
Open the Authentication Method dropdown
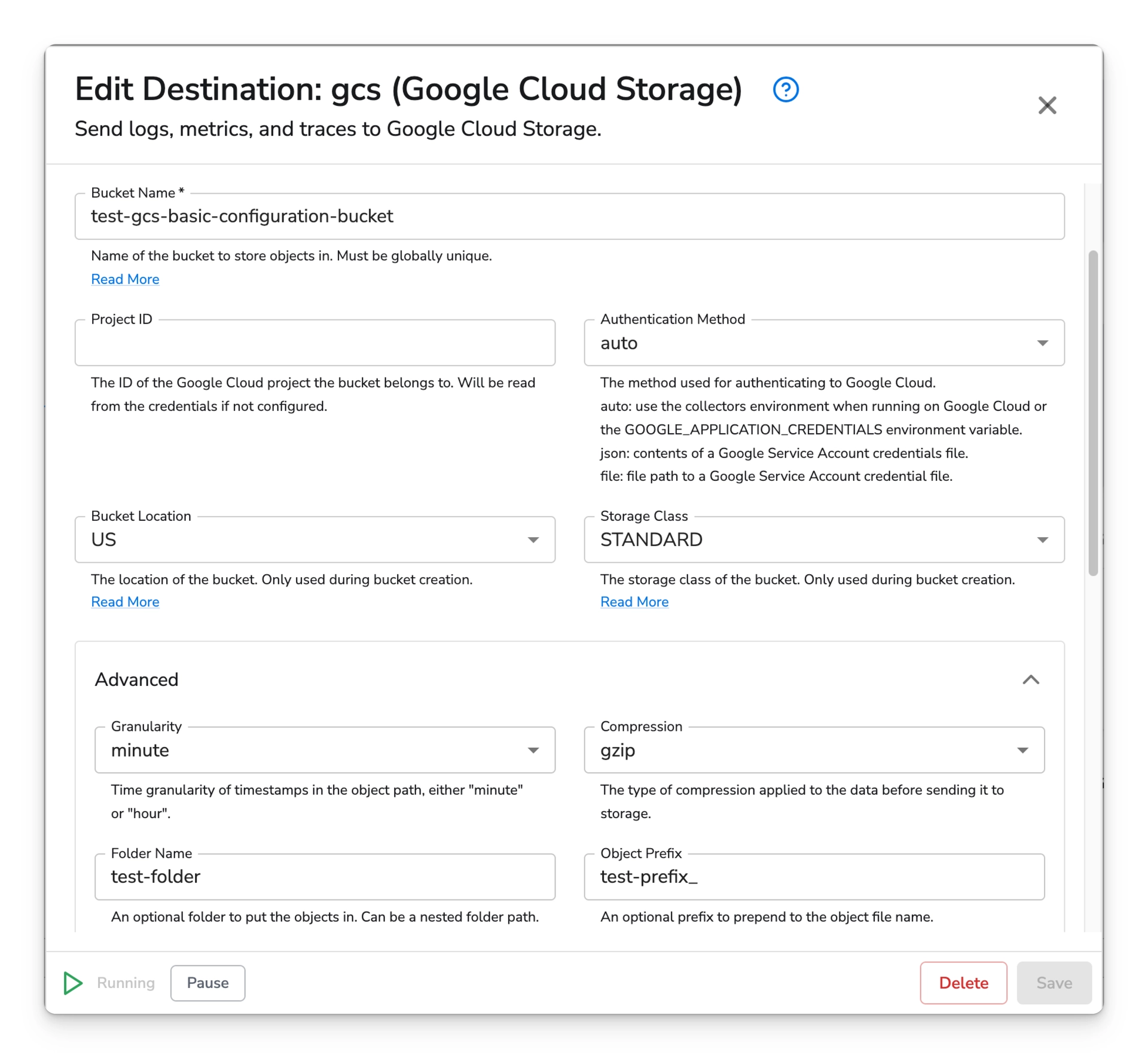[x=1043, y=343]
